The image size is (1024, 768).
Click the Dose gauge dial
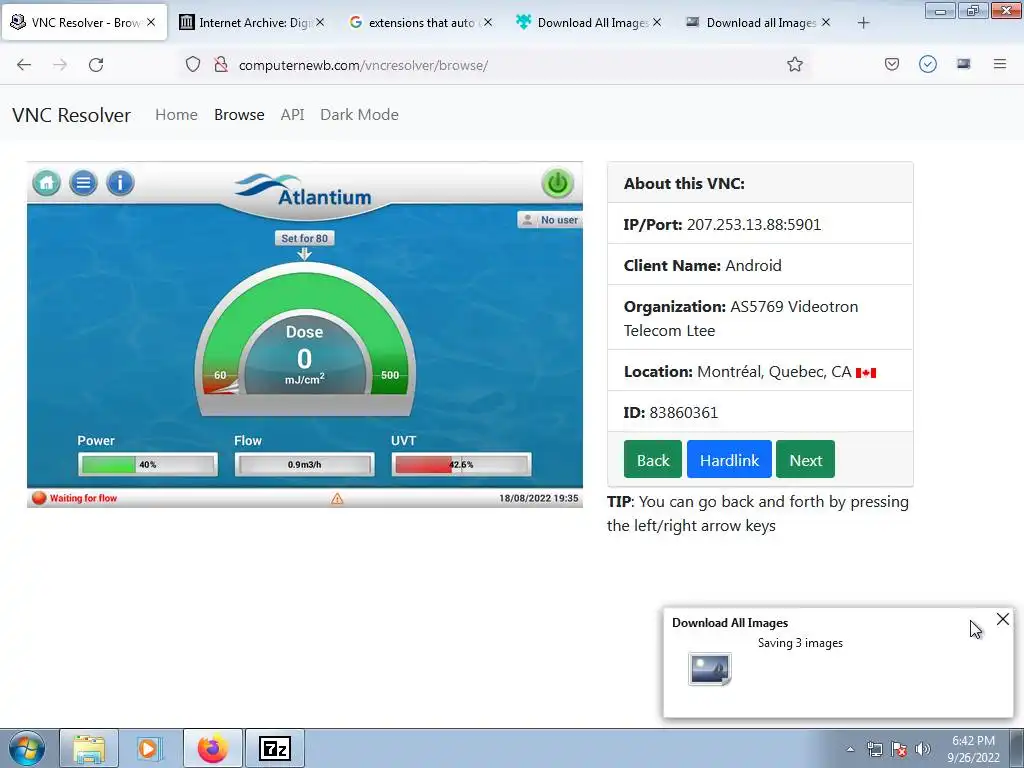[304, 340]
